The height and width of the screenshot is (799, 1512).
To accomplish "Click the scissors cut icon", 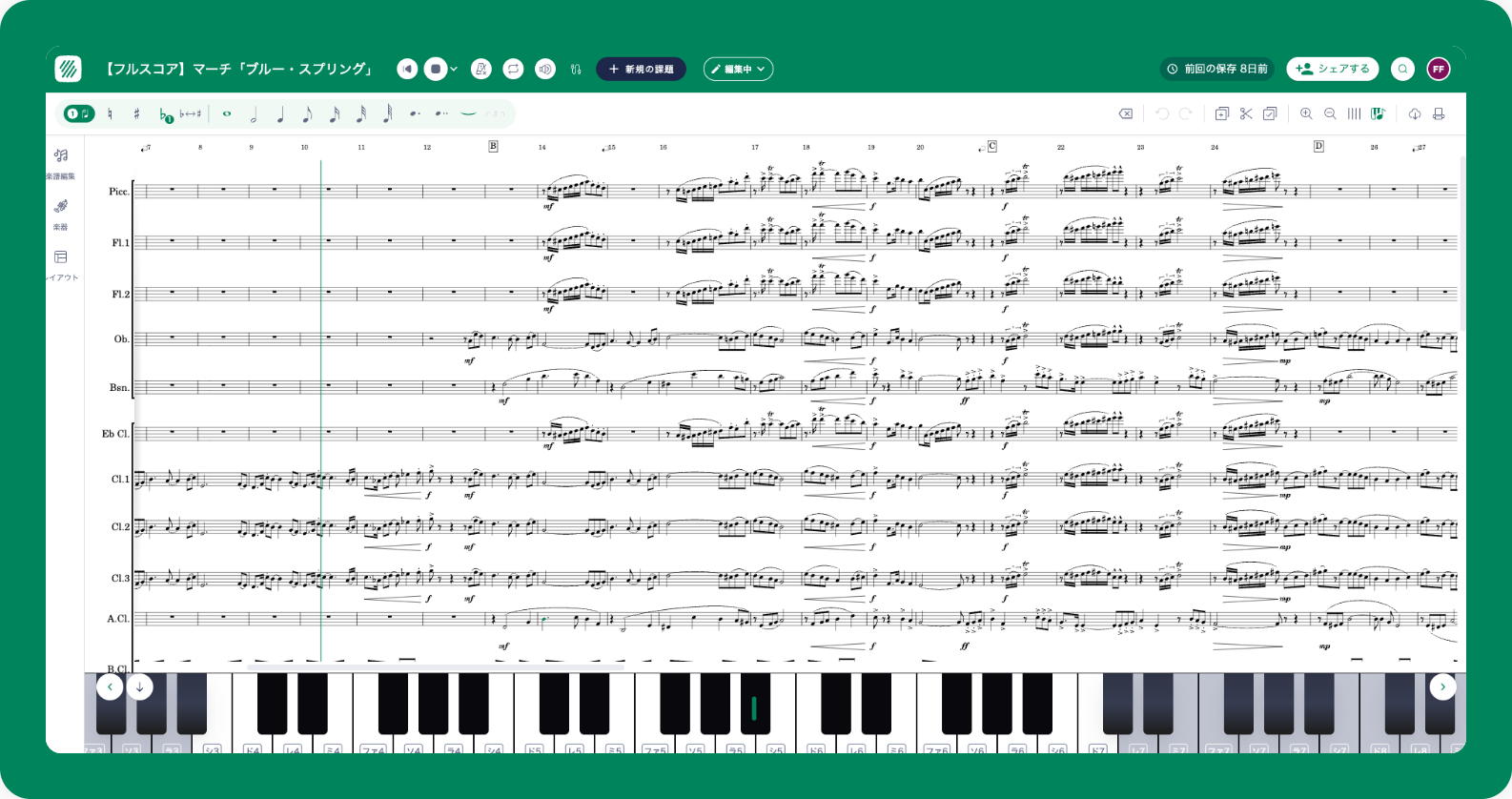I will pos(1246,113).
